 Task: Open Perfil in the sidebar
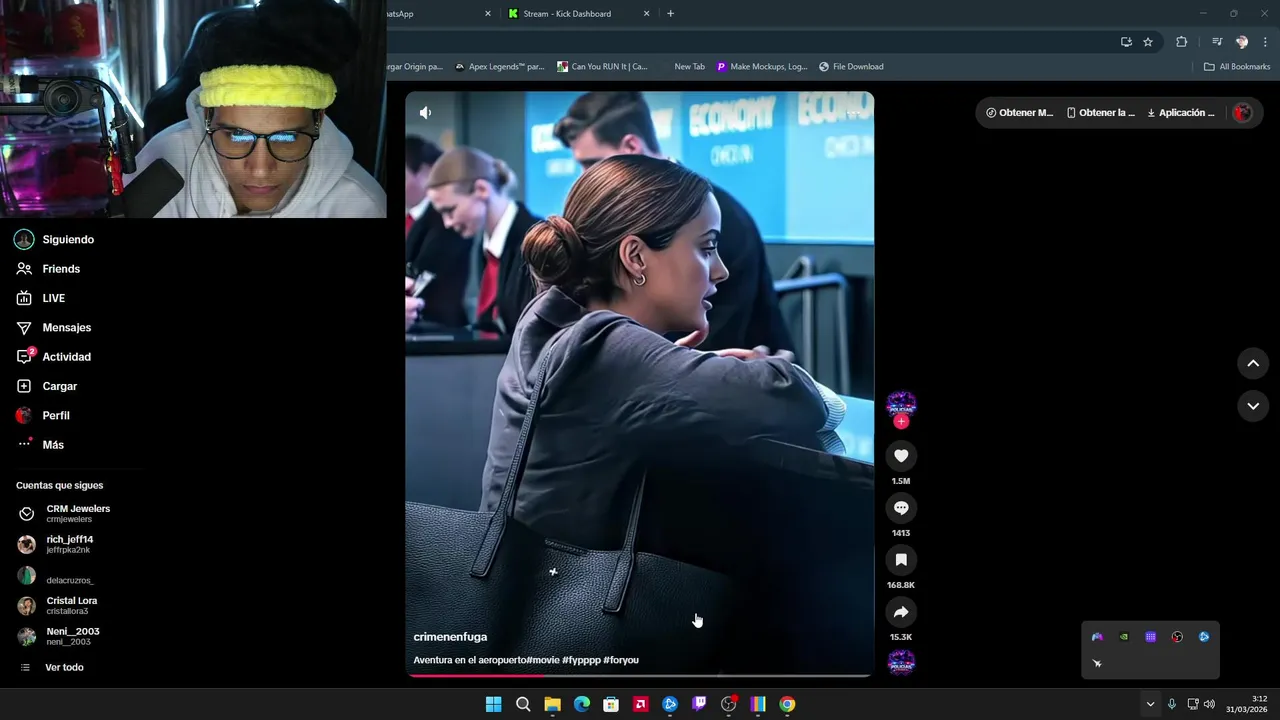point(43,416)
